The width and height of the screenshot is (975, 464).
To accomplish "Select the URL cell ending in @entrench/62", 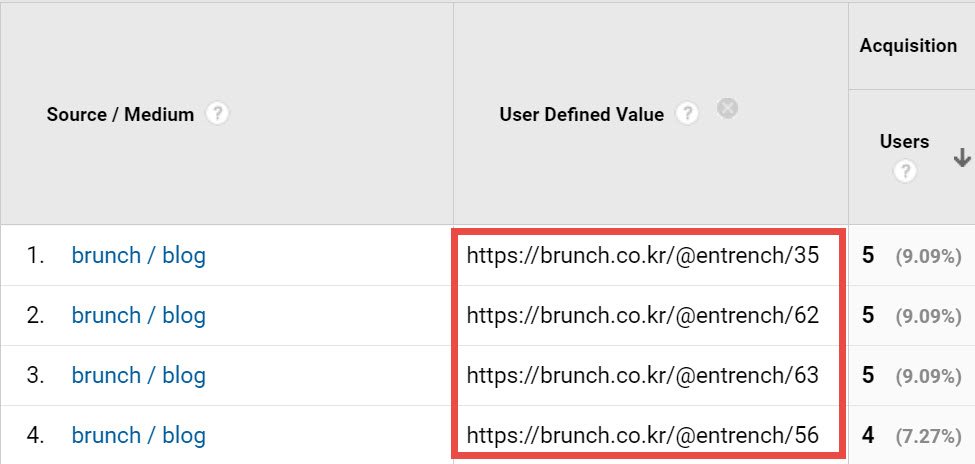I will (x=643, y=316).
